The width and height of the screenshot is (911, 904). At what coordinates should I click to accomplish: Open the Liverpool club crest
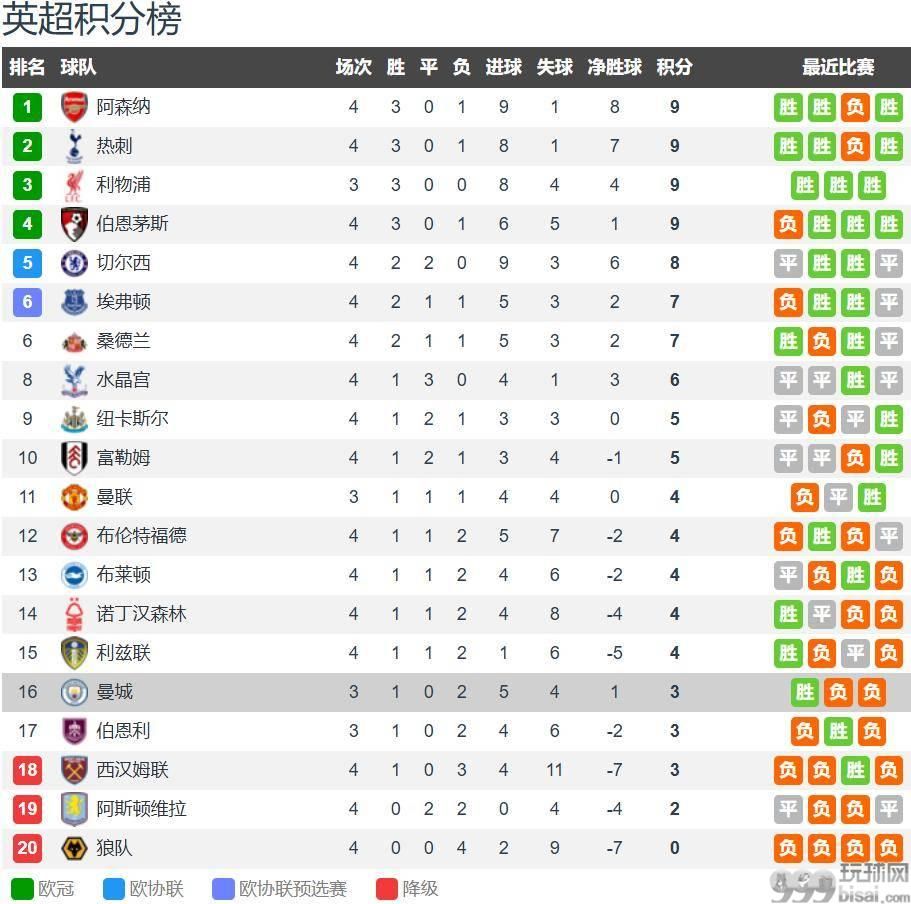(x=74, y=185)
